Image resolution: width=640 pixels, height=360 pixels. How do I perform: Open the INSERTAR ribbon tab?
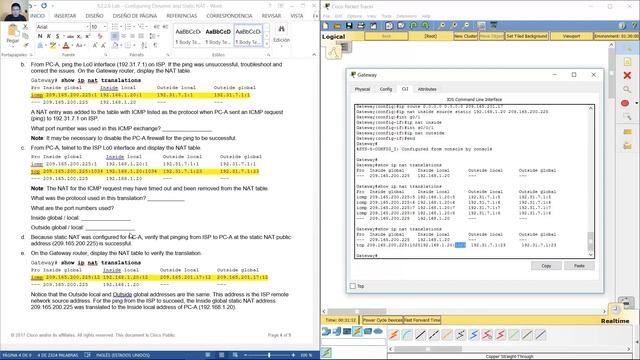(x=65, y=16)
